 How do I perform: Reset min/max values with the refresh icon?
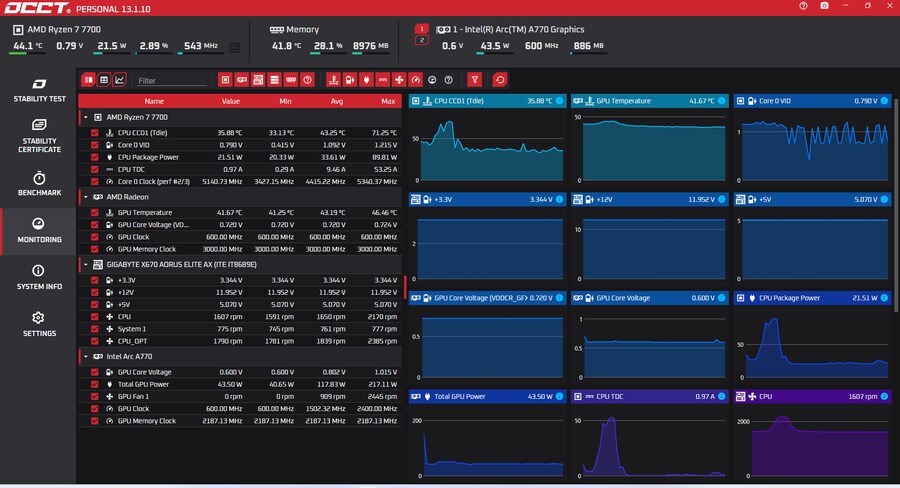pyautogui.click(x=500, y=80)
